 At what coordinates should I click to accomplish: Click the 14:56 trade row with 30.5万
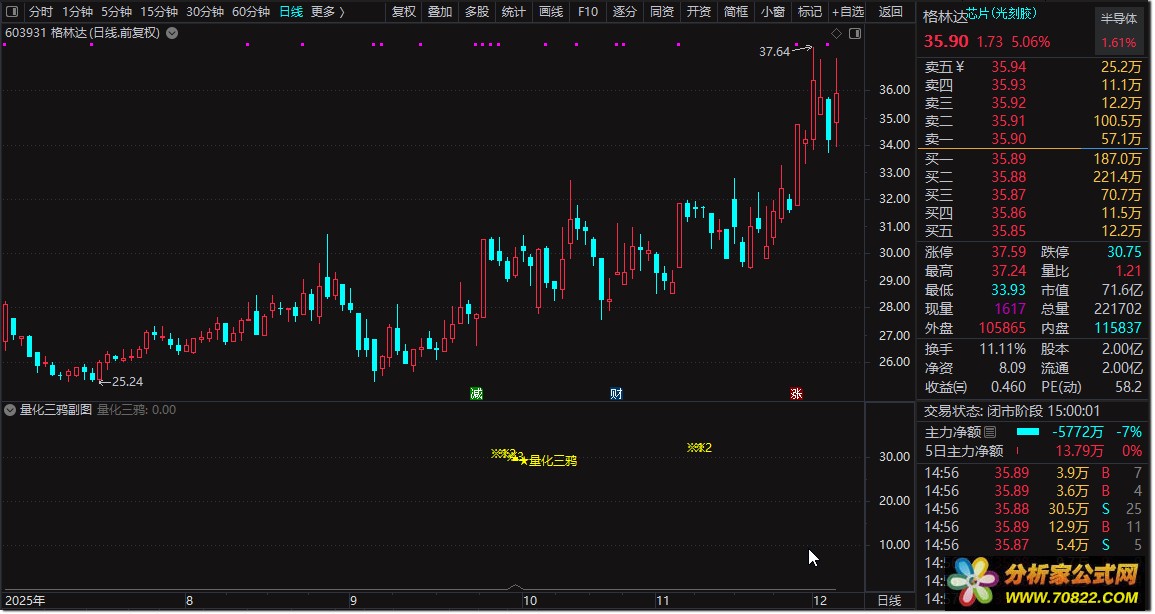pos(1033,509)
